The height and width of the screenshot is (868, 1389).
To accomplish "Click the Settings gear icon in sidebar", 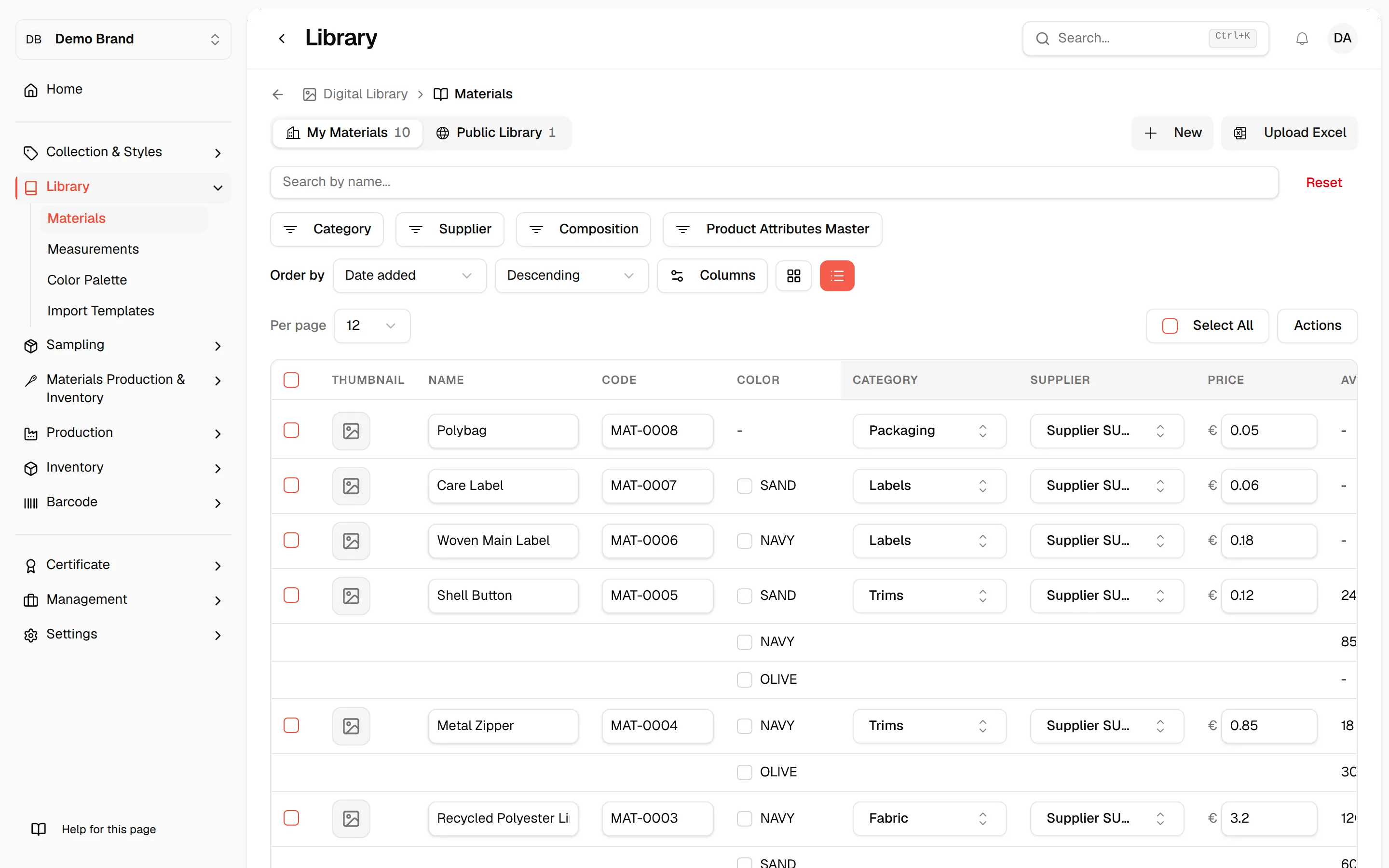I will click(31, 635).
